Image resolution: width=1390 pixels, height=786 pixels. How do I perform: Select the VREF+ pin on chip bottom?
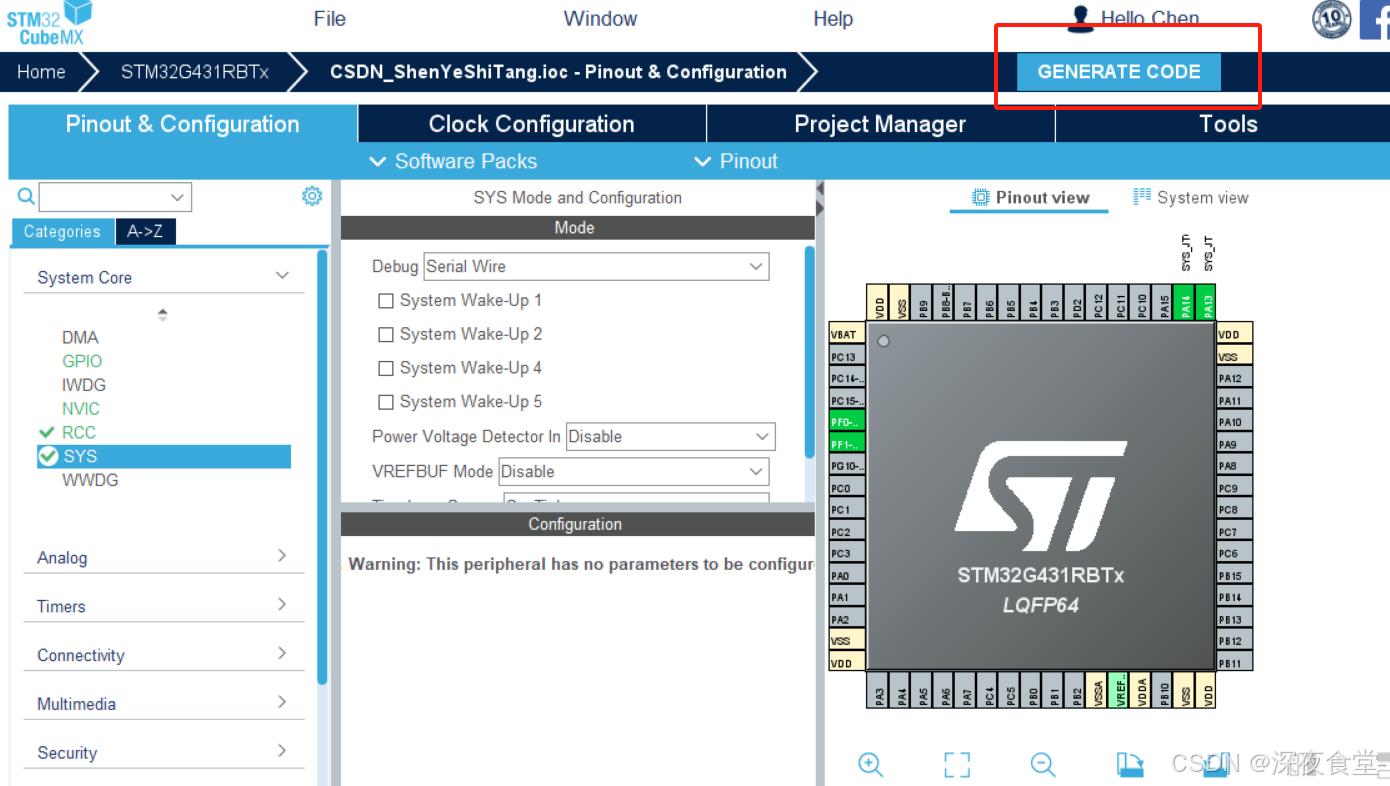(x=1120, y=690)
